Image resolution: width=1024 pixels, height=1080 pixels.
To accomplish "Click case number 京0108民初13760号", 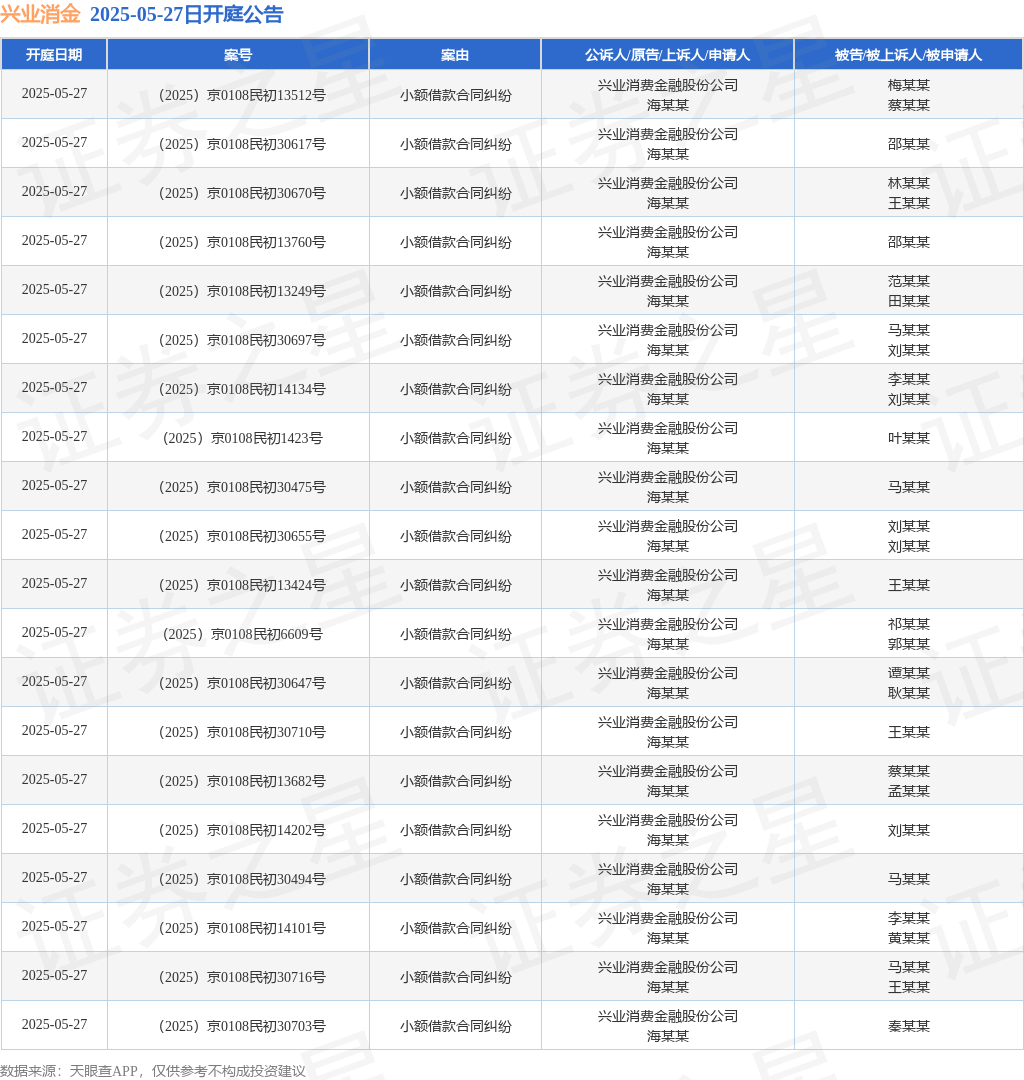I will tap(266, 242).
